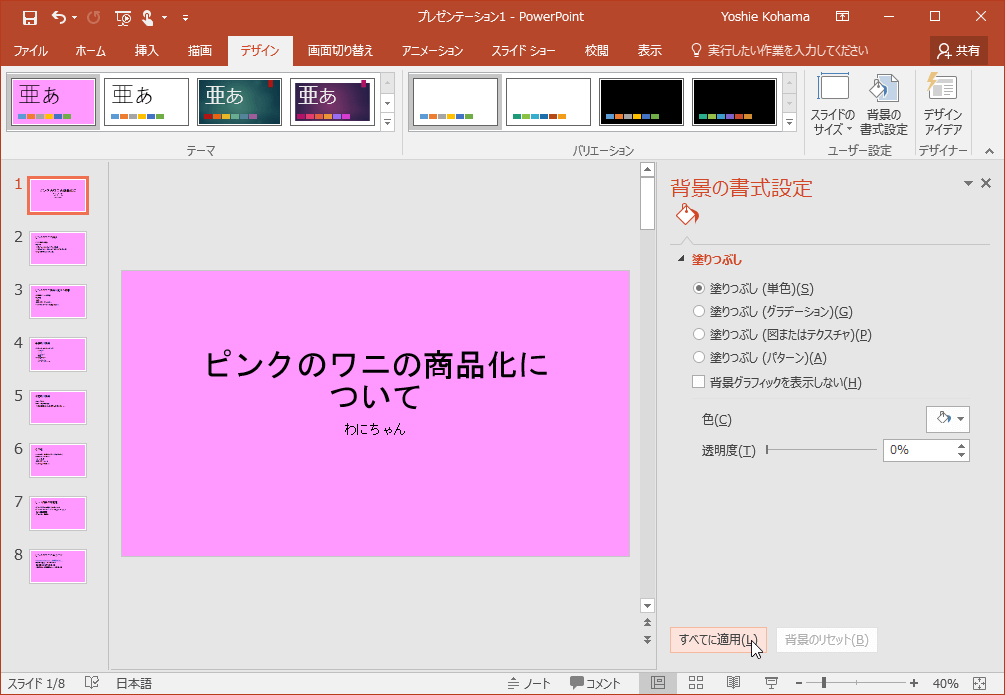Save the presentation using the save icon
1005x695 pixels.
(29, 17)
